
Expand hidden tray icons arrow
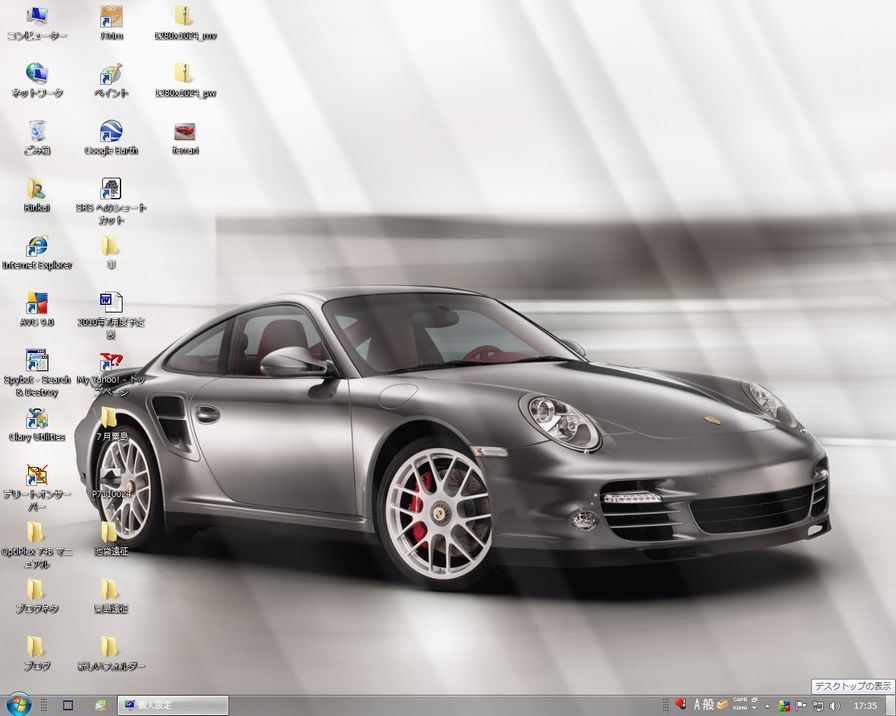click(x=767, y=706)
